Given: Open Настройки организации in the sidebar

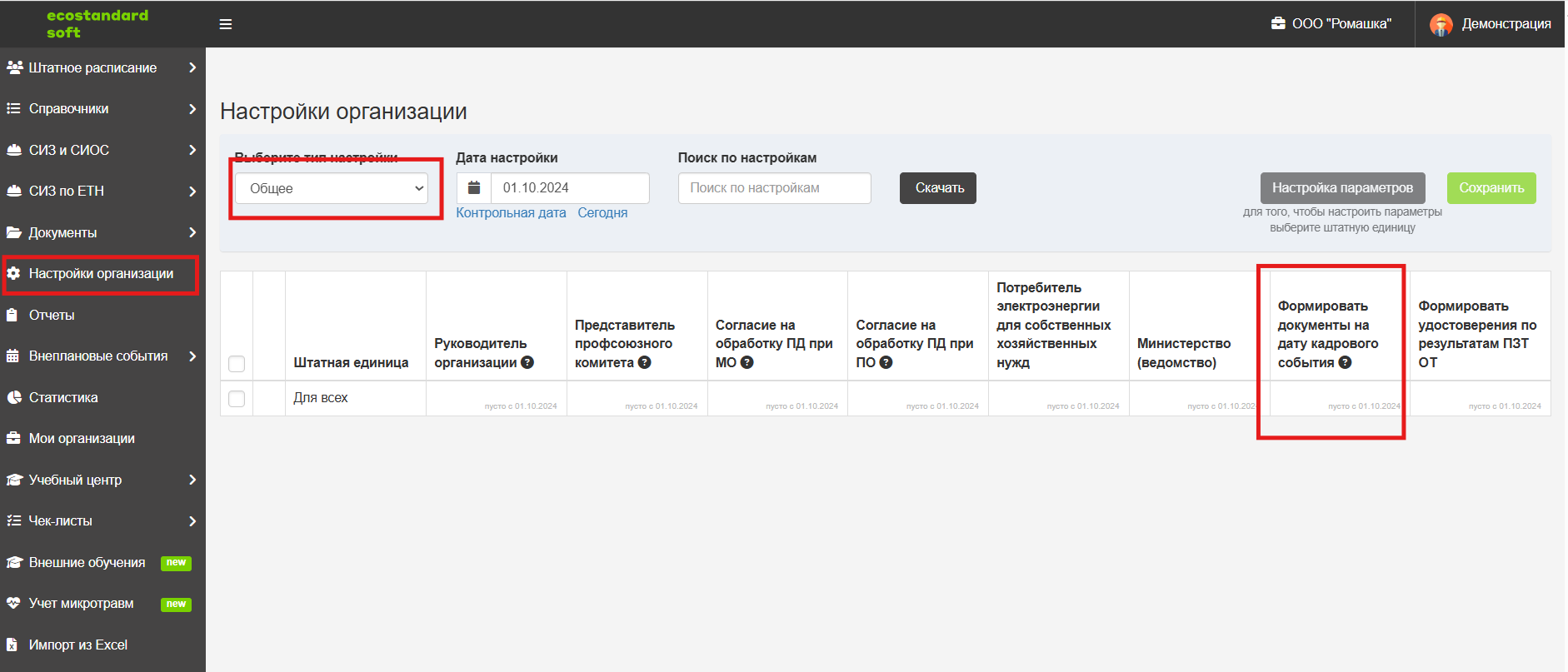Looking at the screenshot, I should [102, 274].
